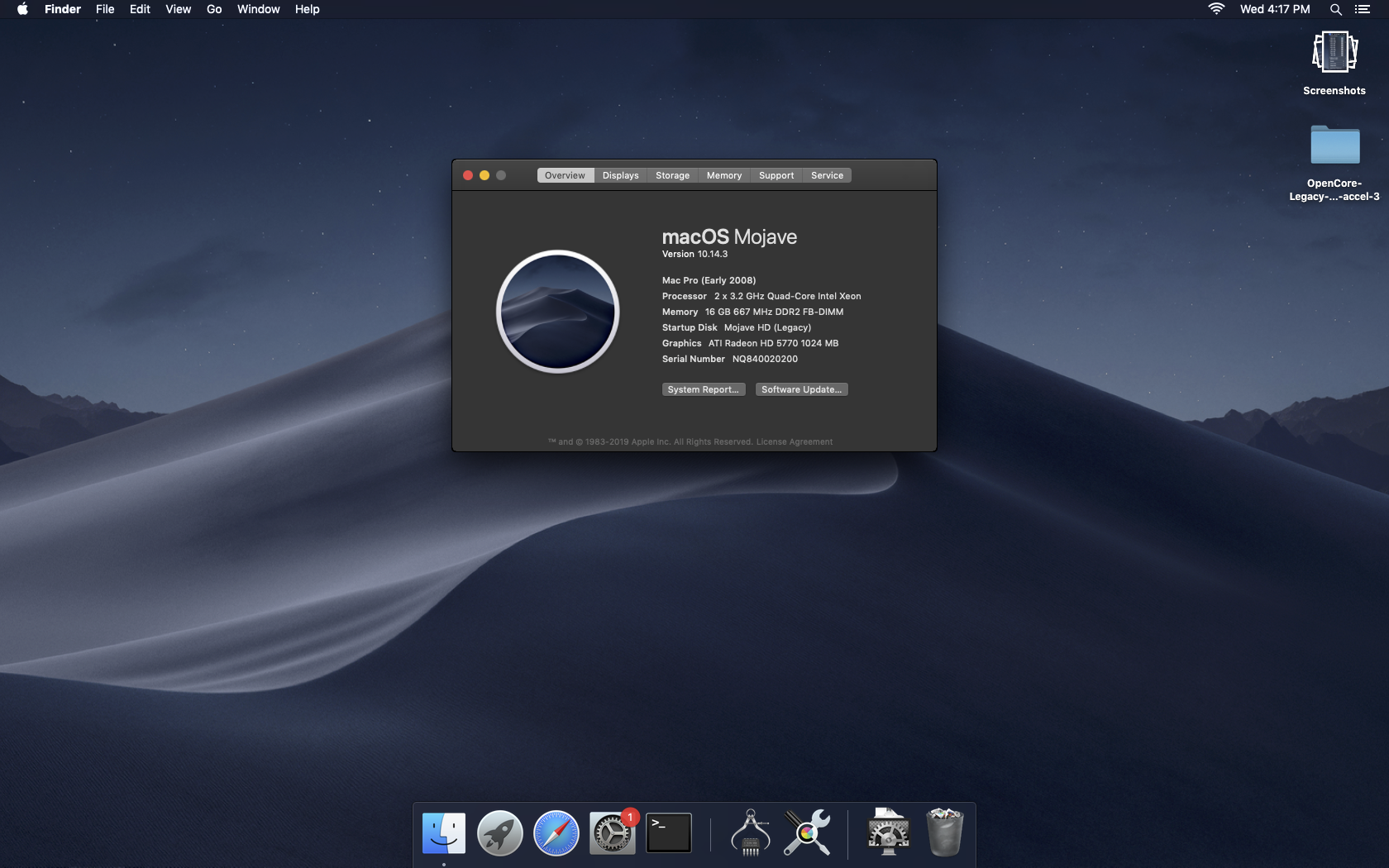Image resolution: width=1389 pixels, height=868 pixels.
Task: Open the Finder menu
Action: pyautogui.click(x=63, y=9)
